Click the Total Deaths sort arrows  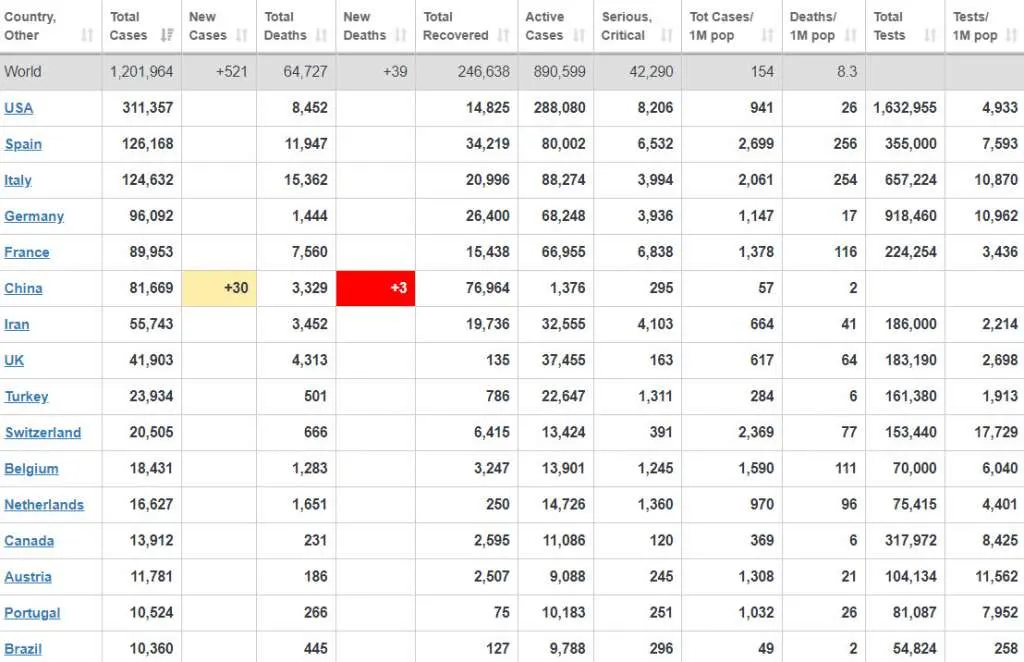[323, 35]
